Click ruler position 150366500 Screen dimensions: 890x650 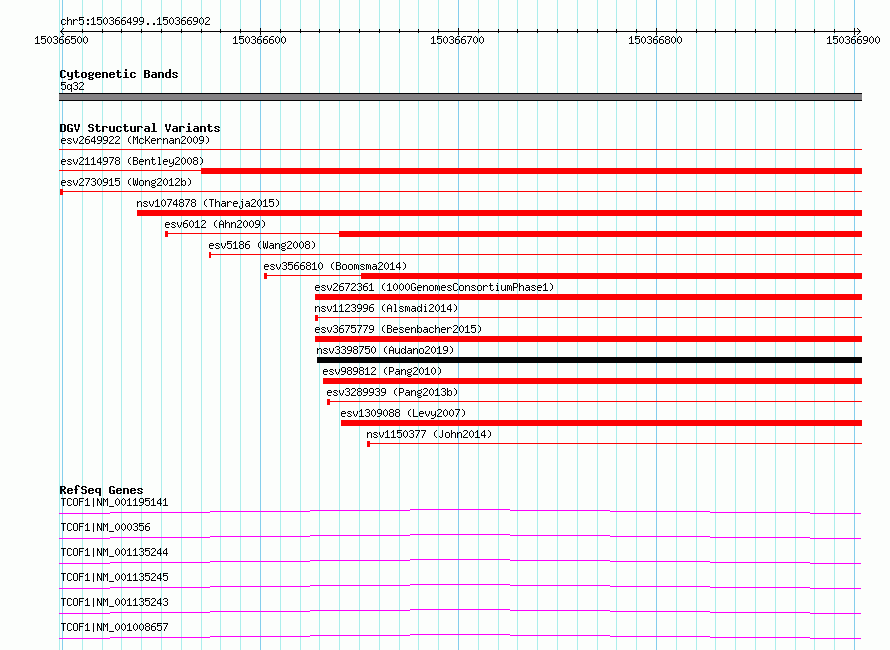point(61,40)
